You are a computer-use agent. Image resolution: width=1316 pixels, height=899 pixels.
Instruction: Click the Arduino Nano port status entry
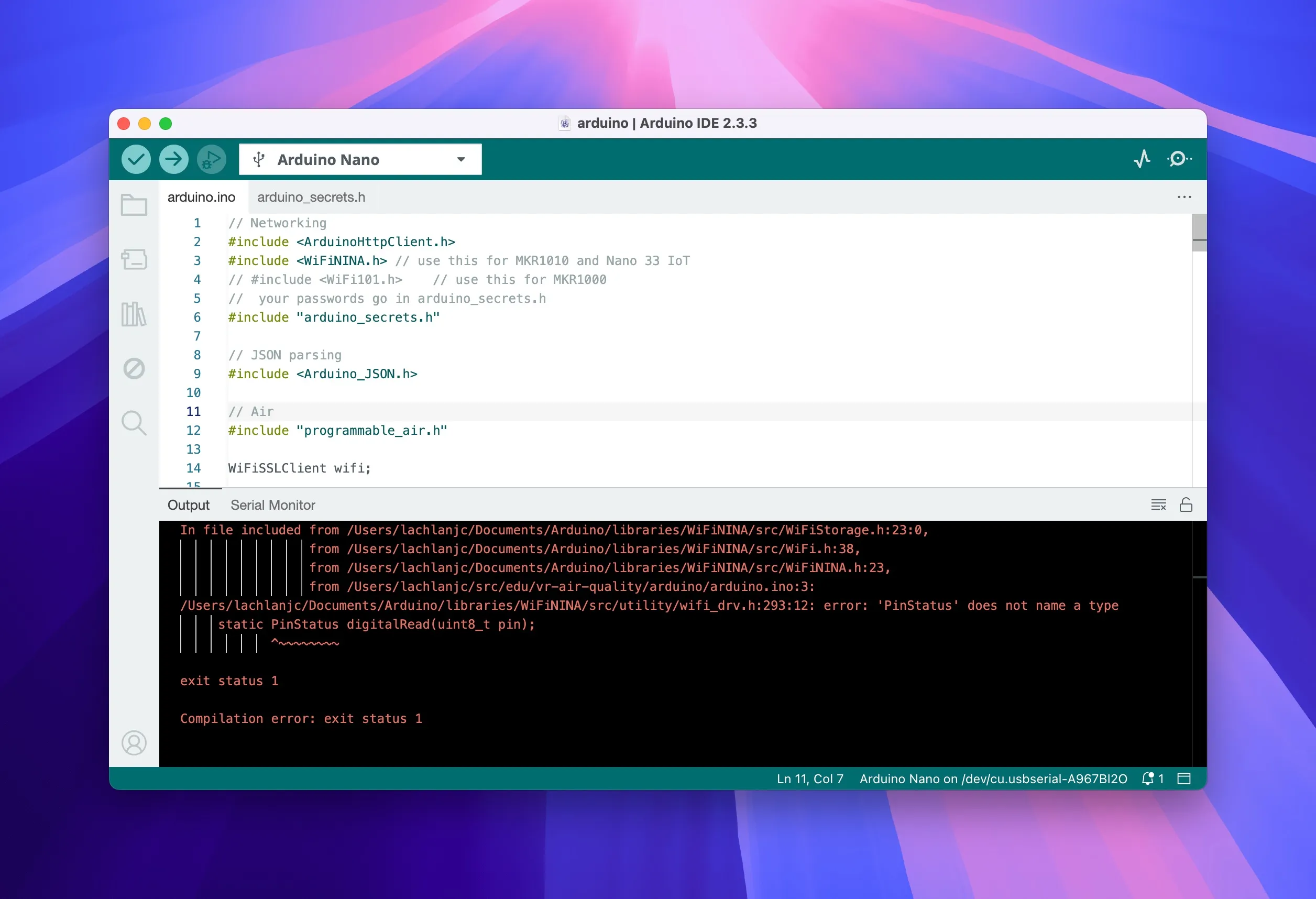pyautogui.click(x=993, y=779)
